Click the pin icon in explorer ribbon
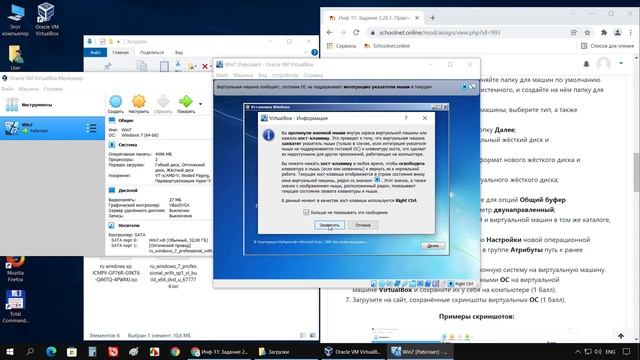The image size is (640, 360). pos(107,66)
